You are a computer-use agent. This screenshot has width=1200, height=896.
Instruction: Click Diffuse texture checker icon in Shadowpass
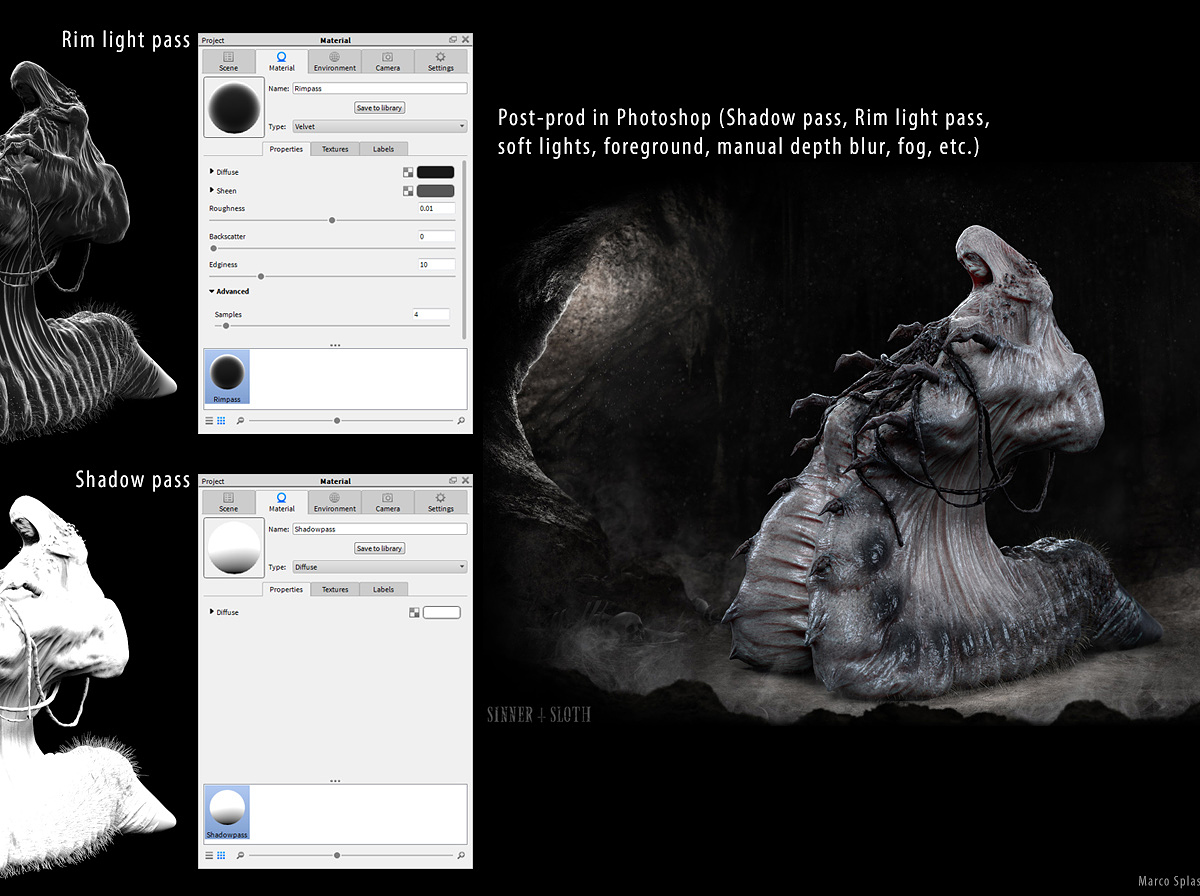pos(414,612)
